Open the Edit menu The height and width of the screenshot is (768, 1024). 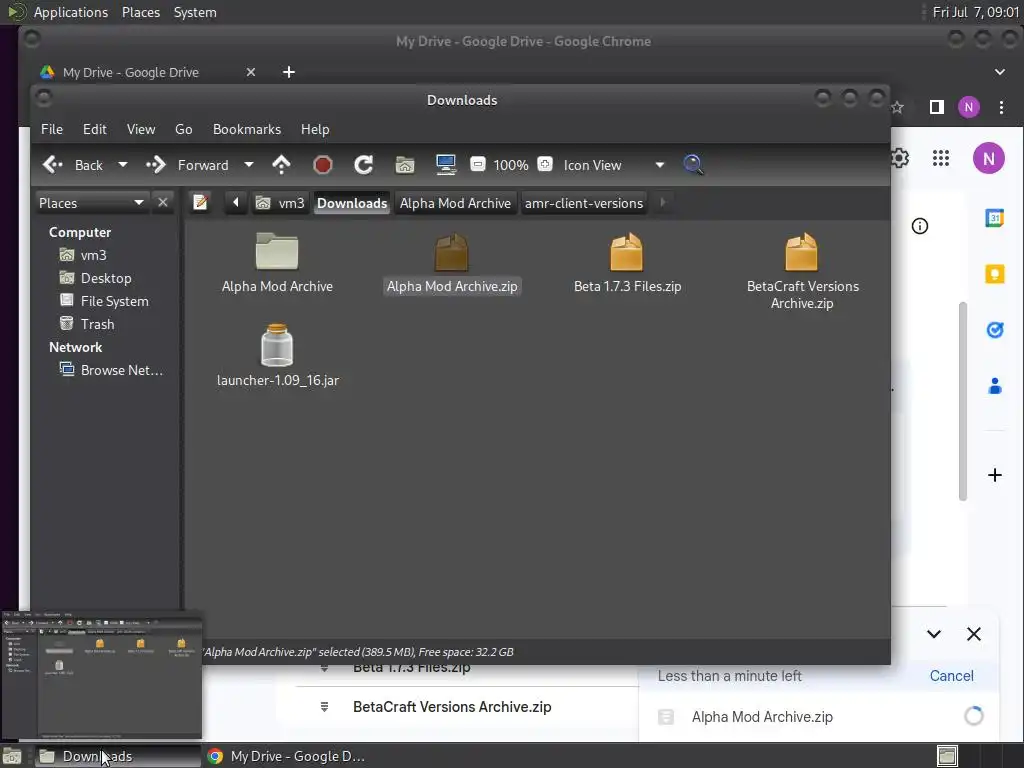tap(95, 129)
